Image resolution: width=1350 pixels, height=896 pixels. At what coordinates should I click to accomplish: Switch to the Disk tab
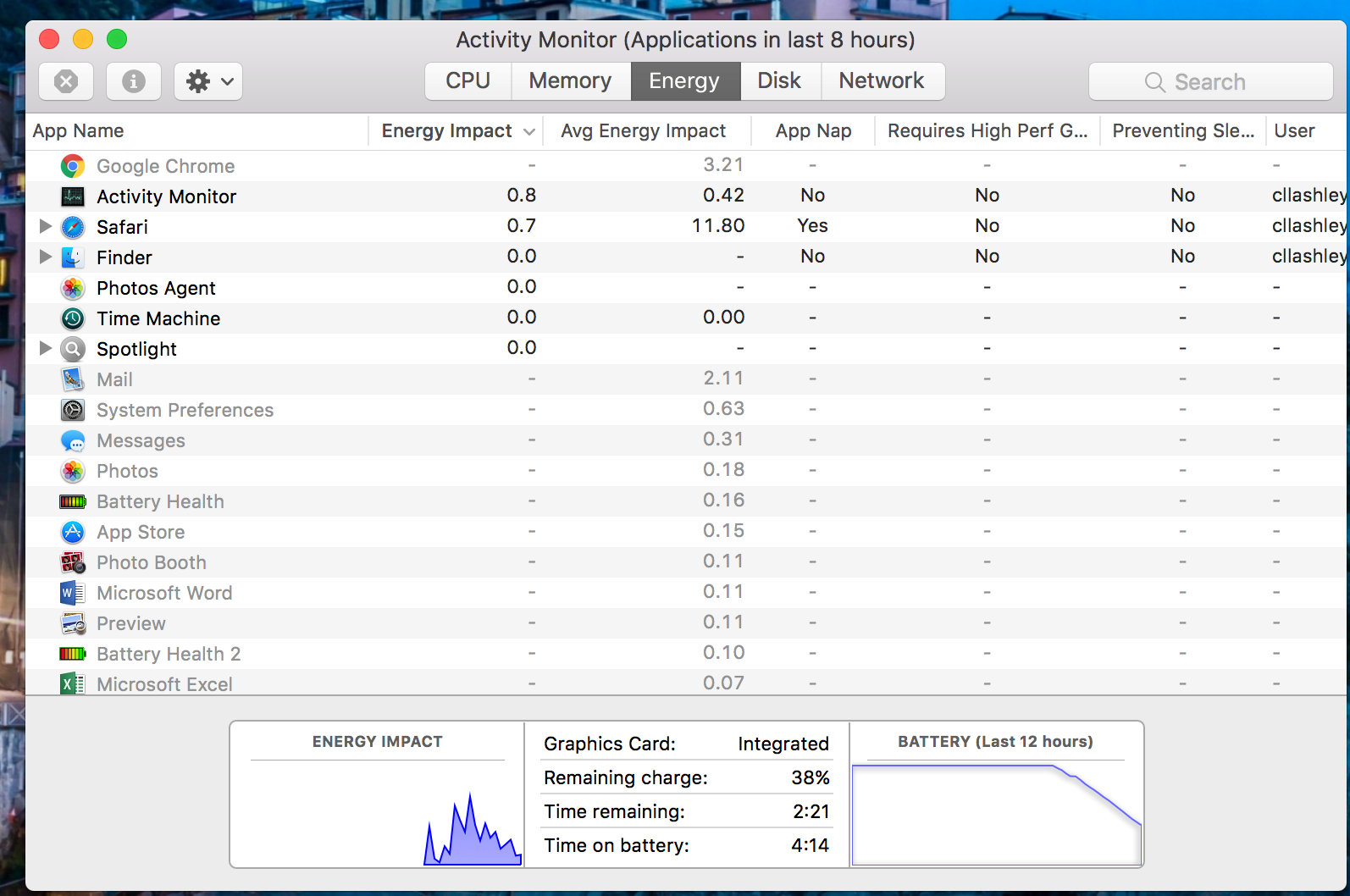point(780,81)
